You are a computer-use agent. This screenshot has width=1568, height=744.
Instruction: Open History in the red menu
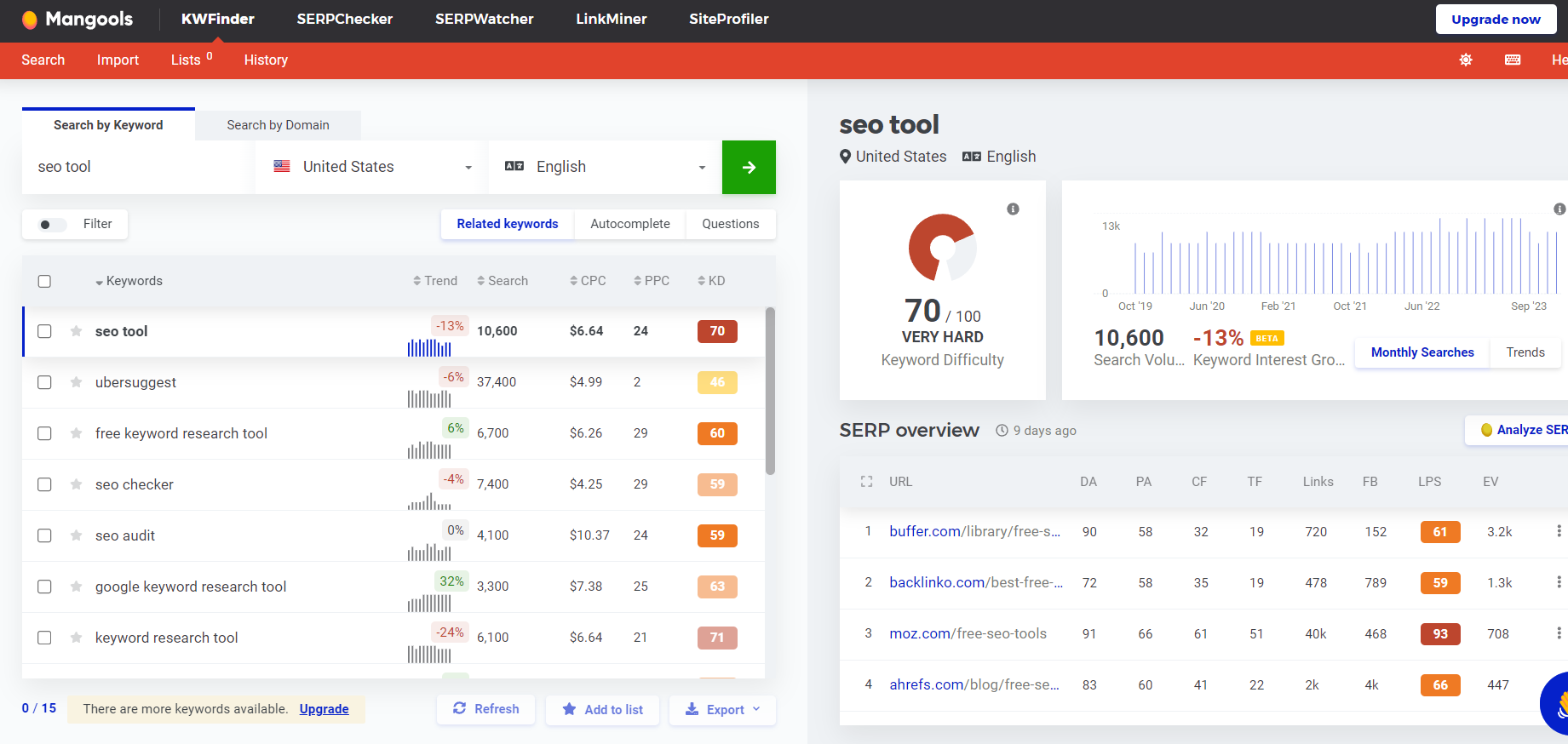pyautogui.click(x=266, y=60)
